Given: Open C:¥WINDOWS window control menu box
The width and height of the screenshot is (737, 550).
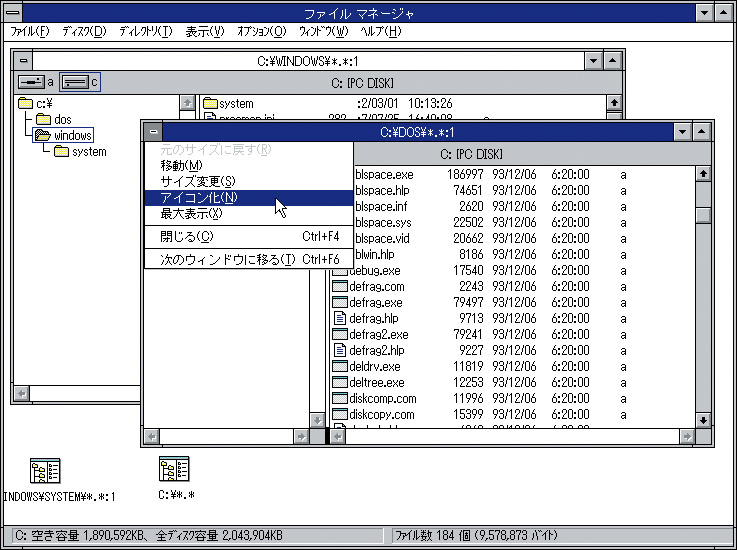Looking at the screenshot, I should click(x=24, y=61).
